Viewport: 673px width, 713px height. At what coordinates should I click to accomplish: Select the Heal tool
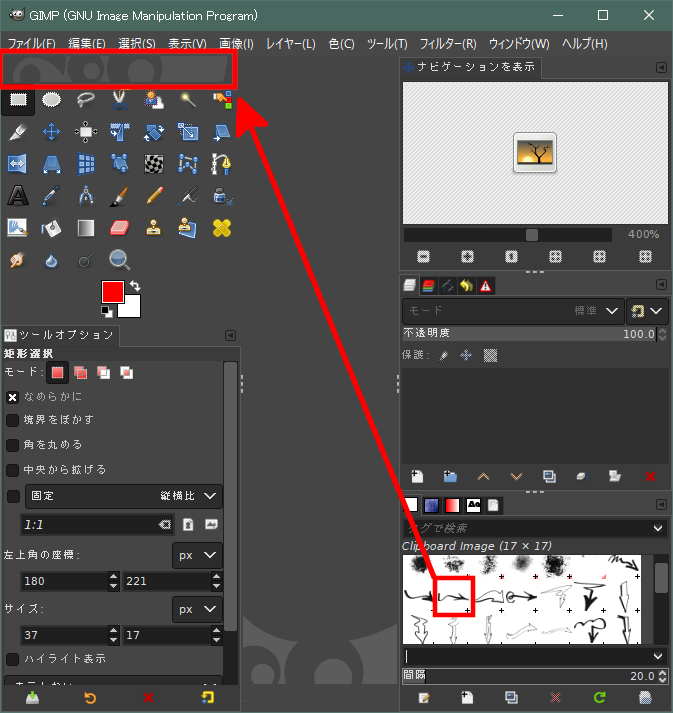pos(222,228)
